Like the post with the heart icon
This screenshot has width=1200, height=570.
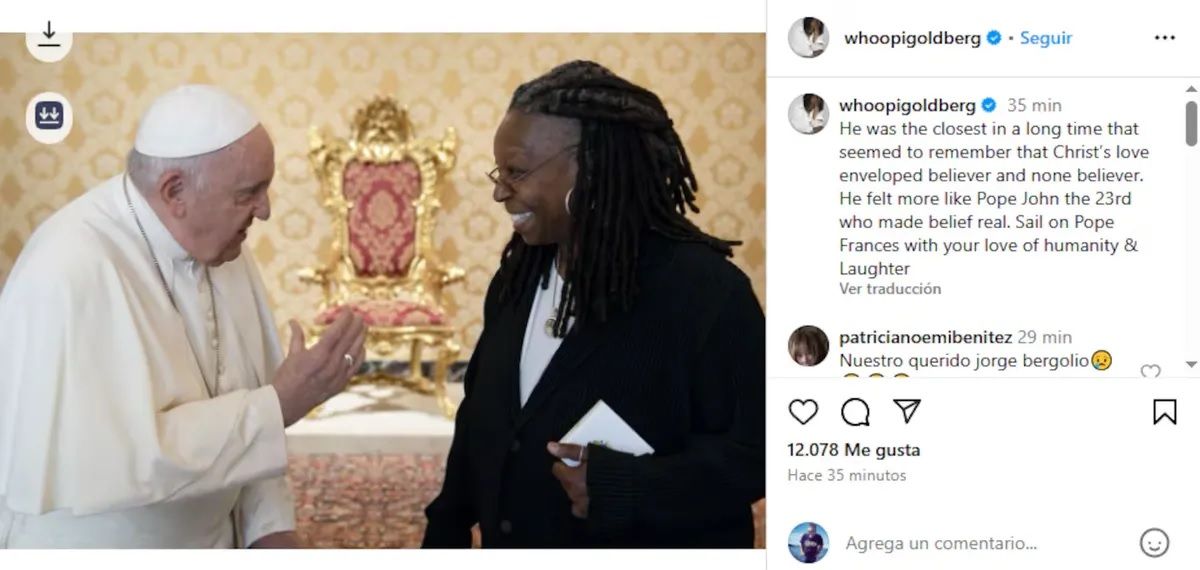[x=803, y=412]
